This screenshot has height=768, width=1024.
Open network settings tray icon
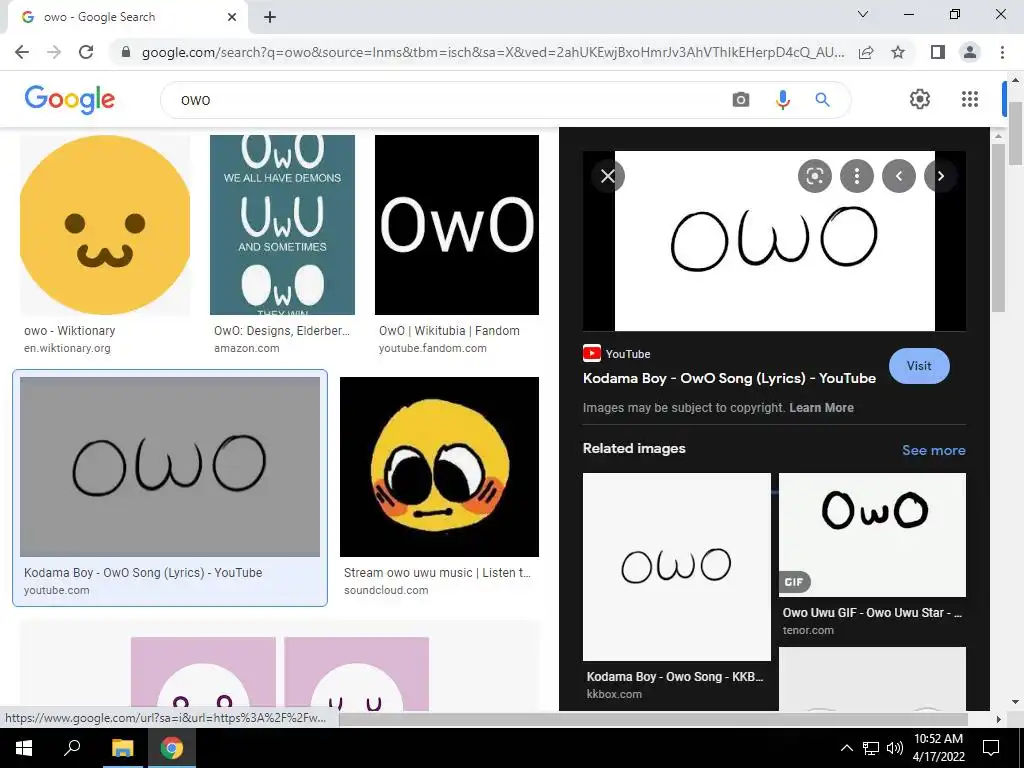click(x=871, y=748)
